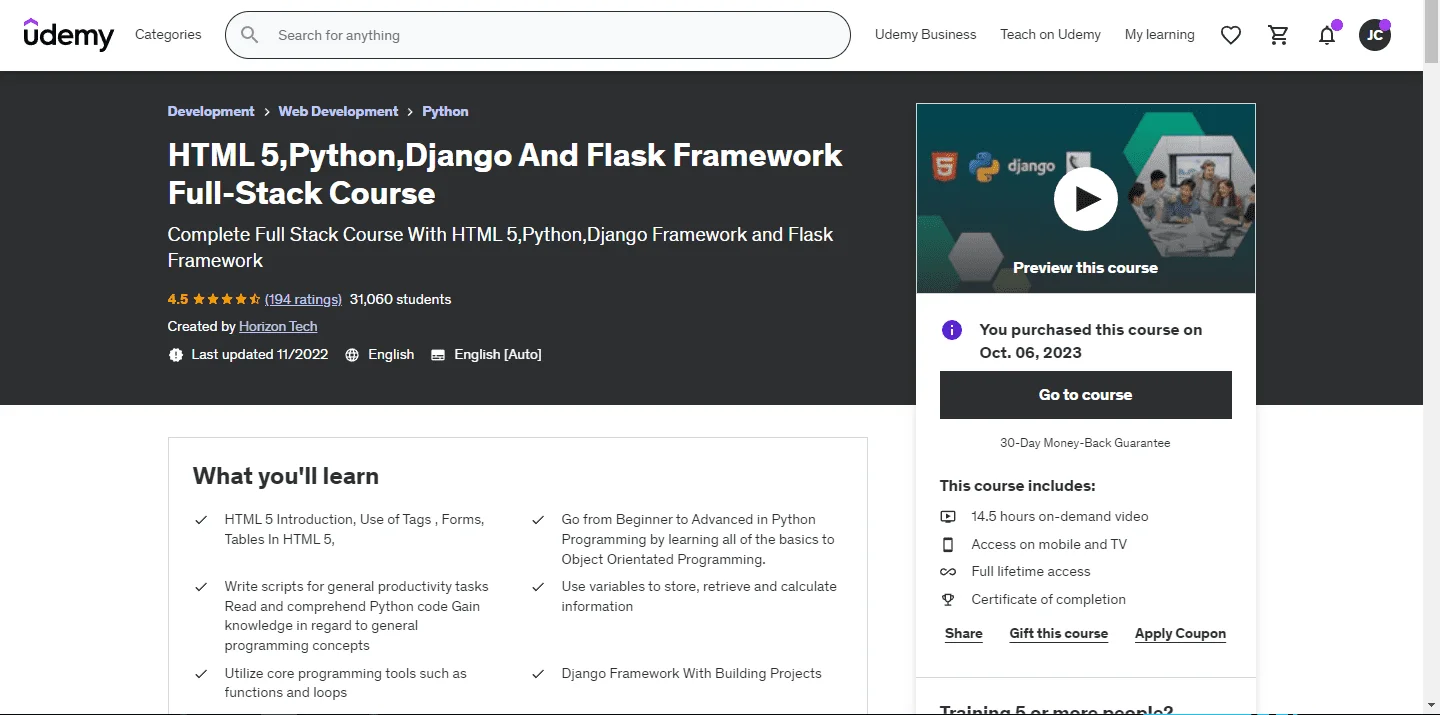Click the search magnifier icon

(x=250, y=35)
